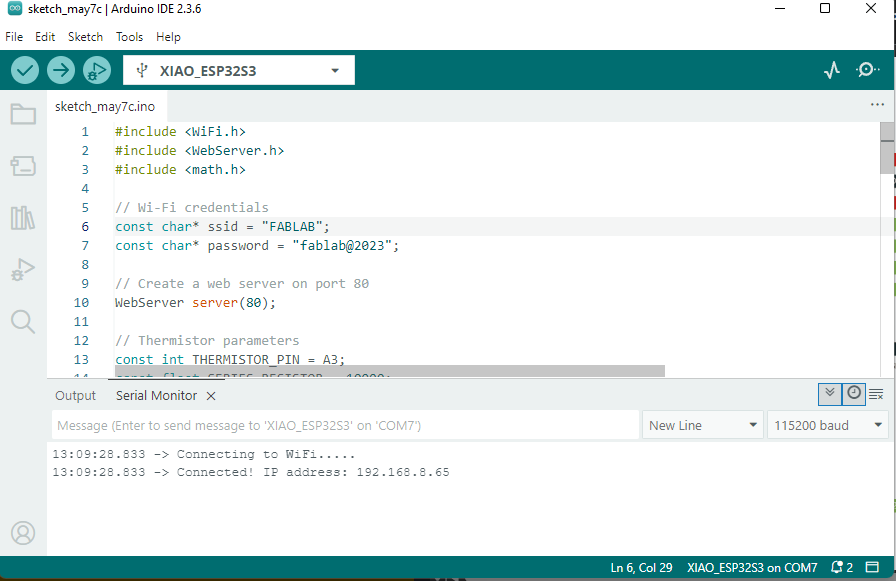
Task: Click the #include <math.h> line
Action: click(x=180, y=170)
